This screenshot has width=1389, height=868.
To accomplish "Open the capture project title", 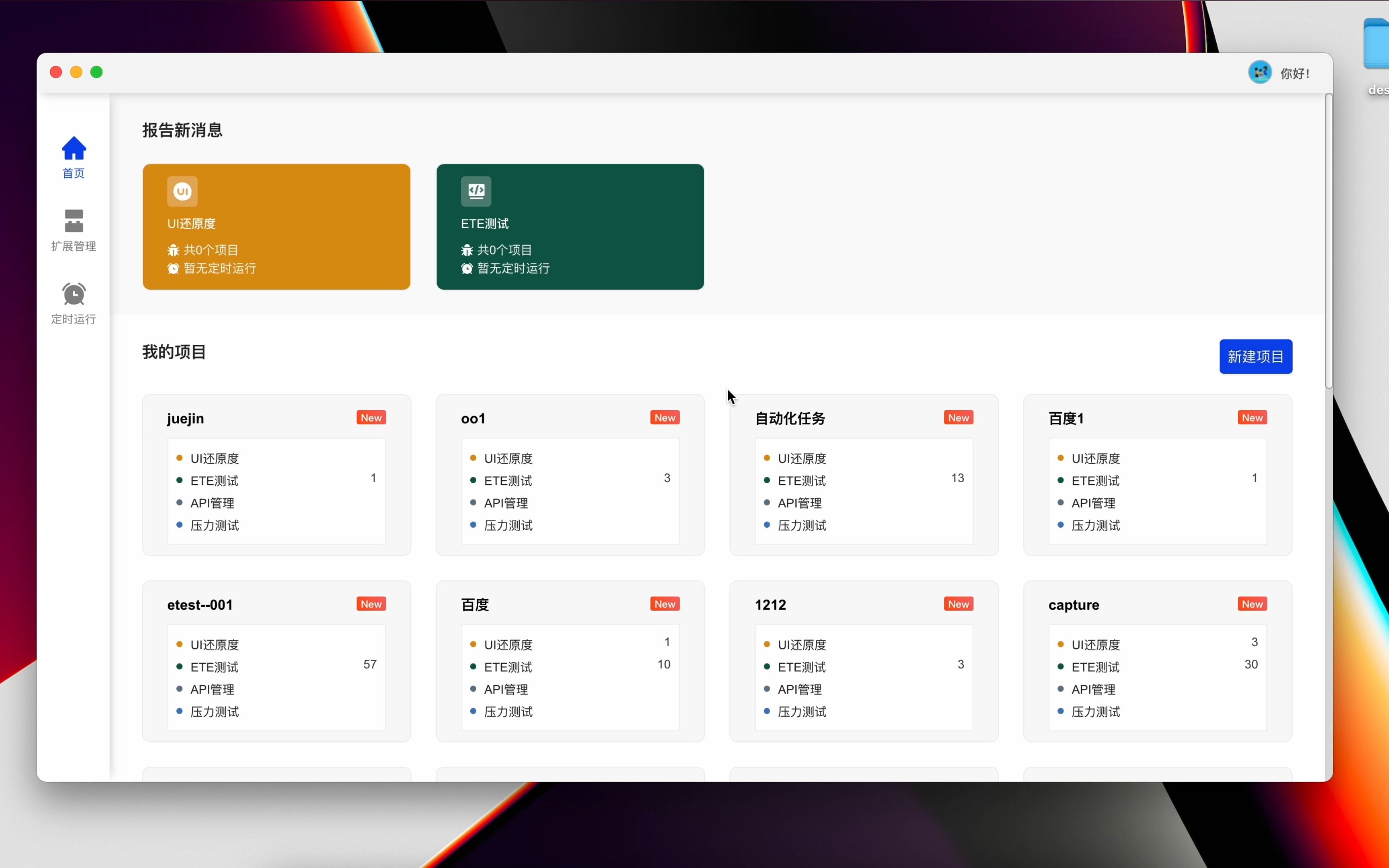I will (x=1074, y=605).
